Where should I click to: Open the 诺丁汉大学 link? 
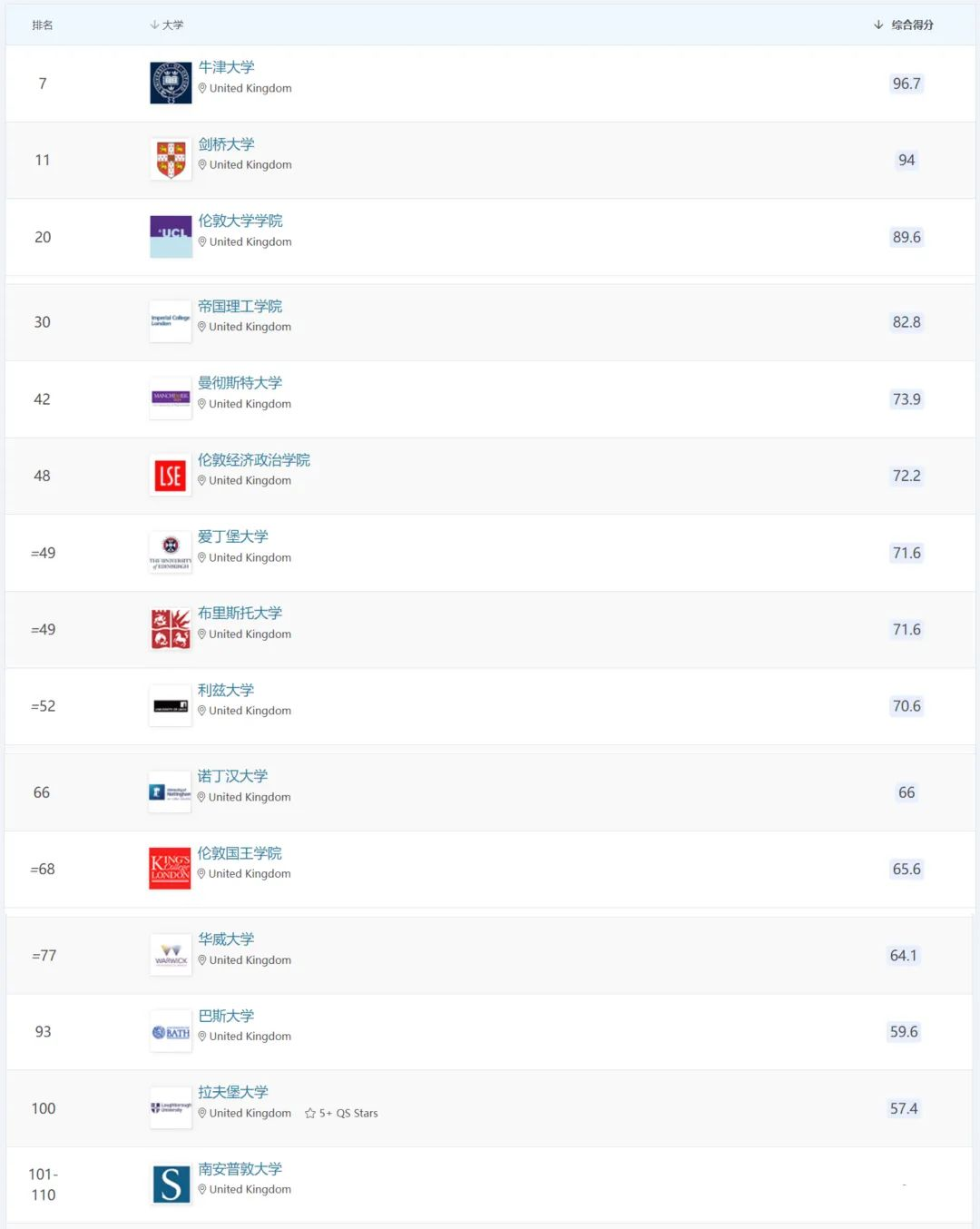(233, 776)
